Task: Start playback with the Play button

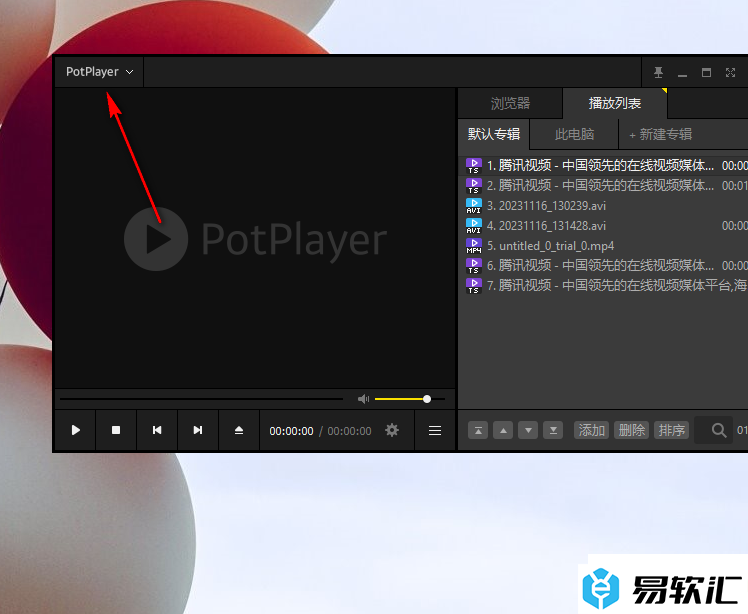Action: pyautogui.click(x=75, y=430)
